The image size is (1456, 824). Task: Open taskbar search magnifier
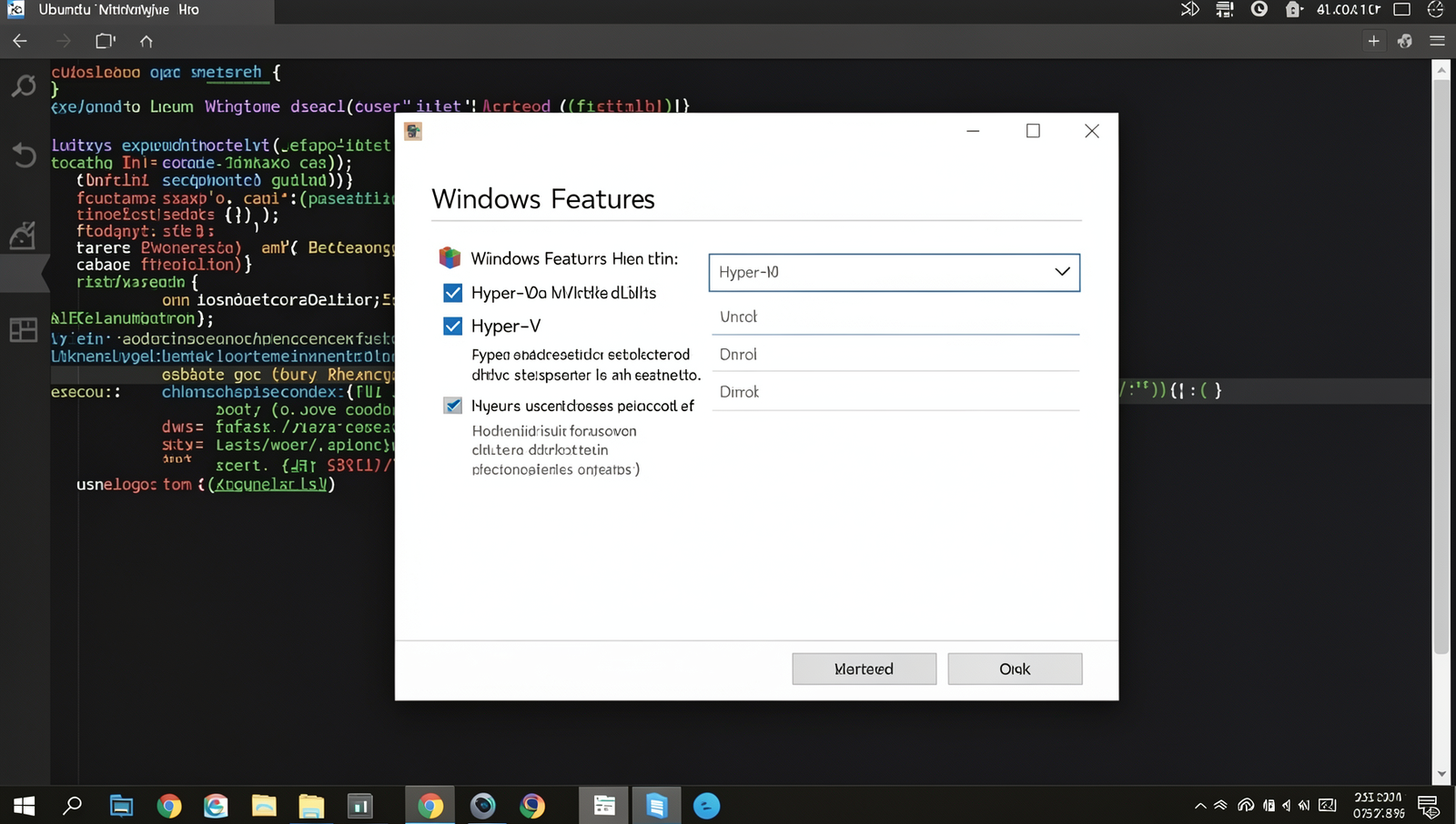[72, 806]
